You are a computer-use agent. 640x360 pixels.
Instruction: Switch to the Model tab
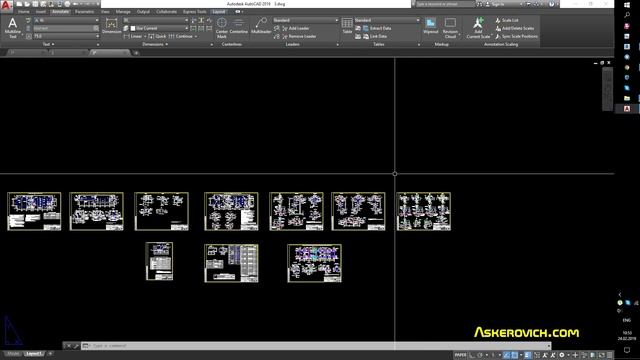(x=13, y=353)
